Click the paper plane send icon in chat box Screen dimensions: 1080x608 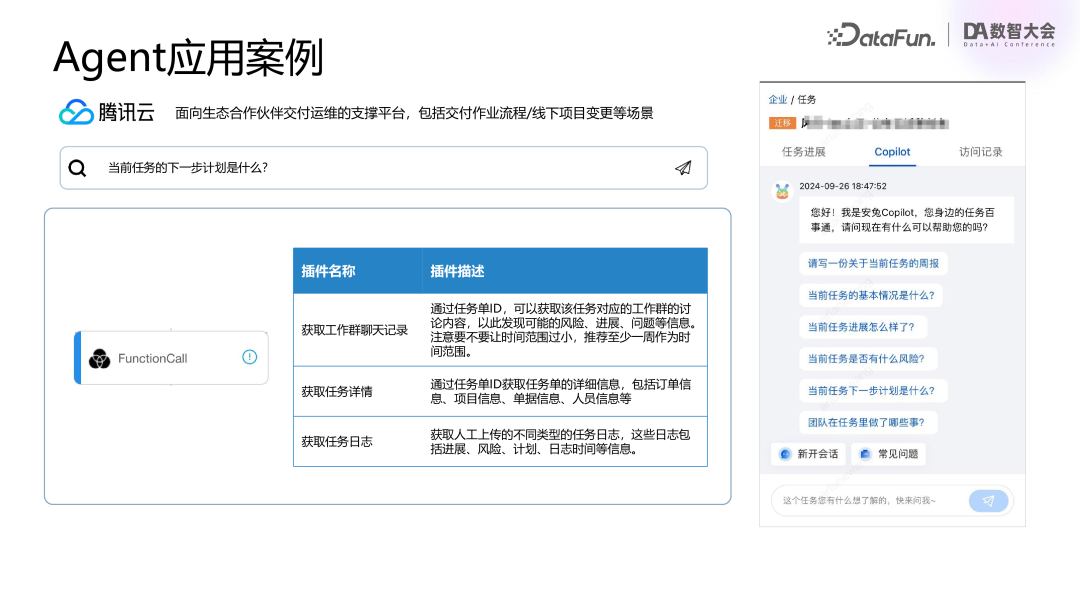tap(989, 500)
